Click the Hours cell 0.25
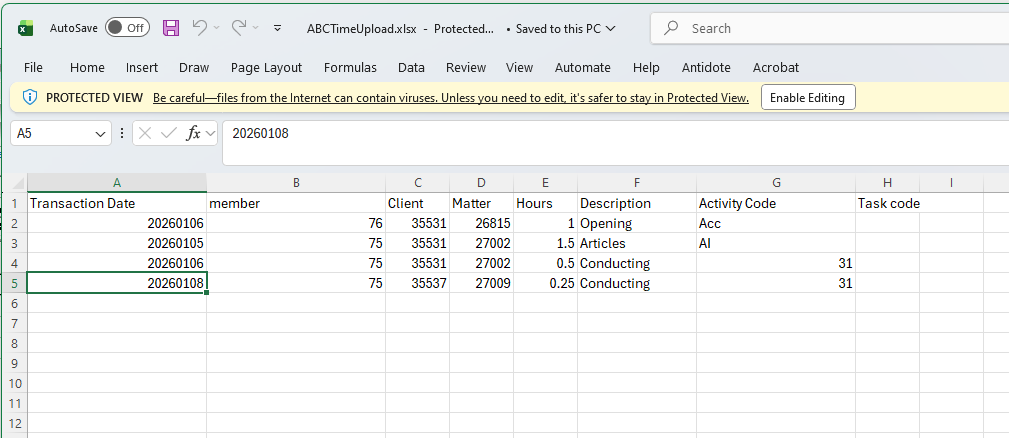 (x=545, y=283)
